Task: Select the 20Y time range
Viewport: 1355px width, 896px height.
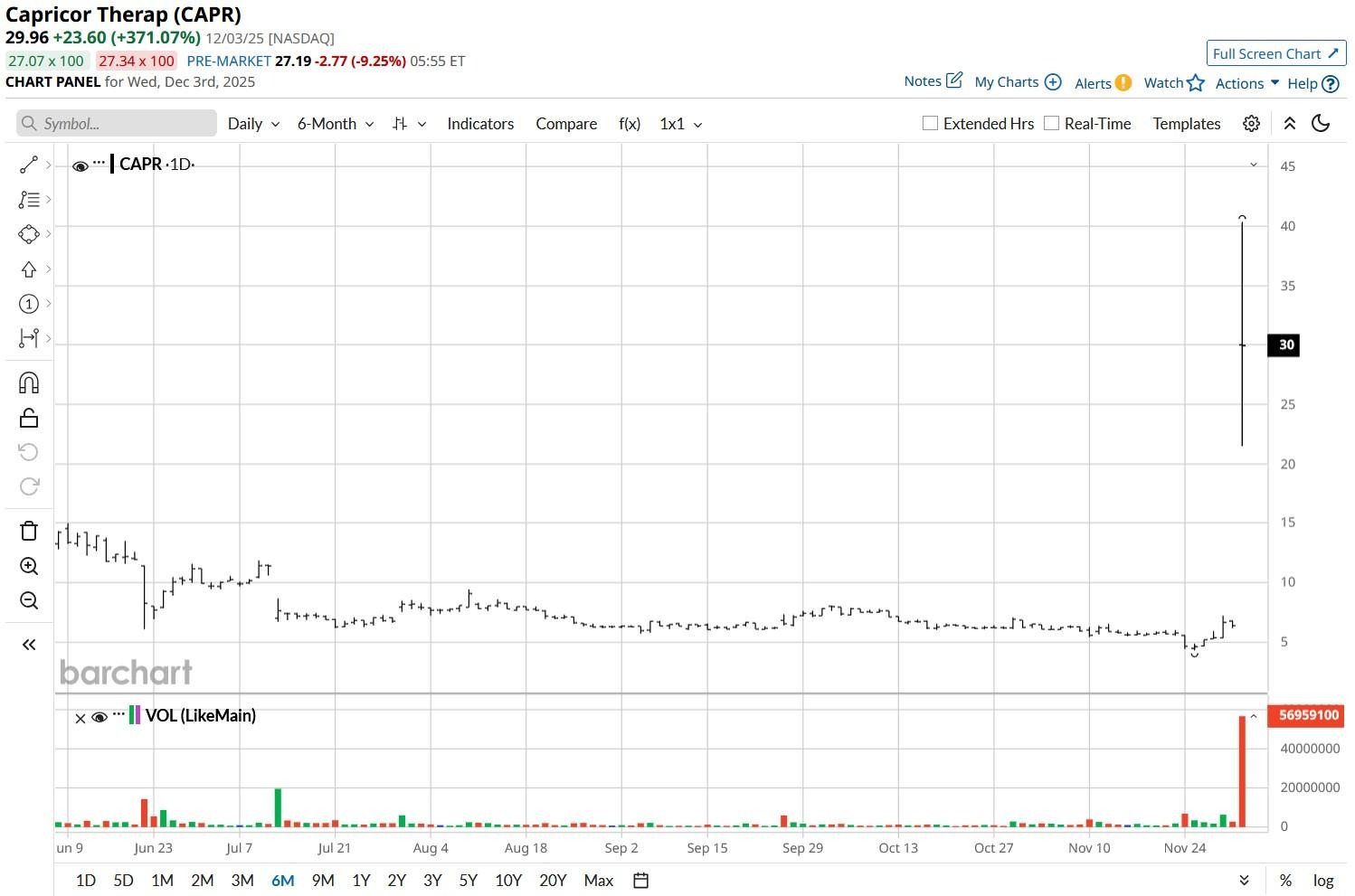Action: [x=553, y=881]
